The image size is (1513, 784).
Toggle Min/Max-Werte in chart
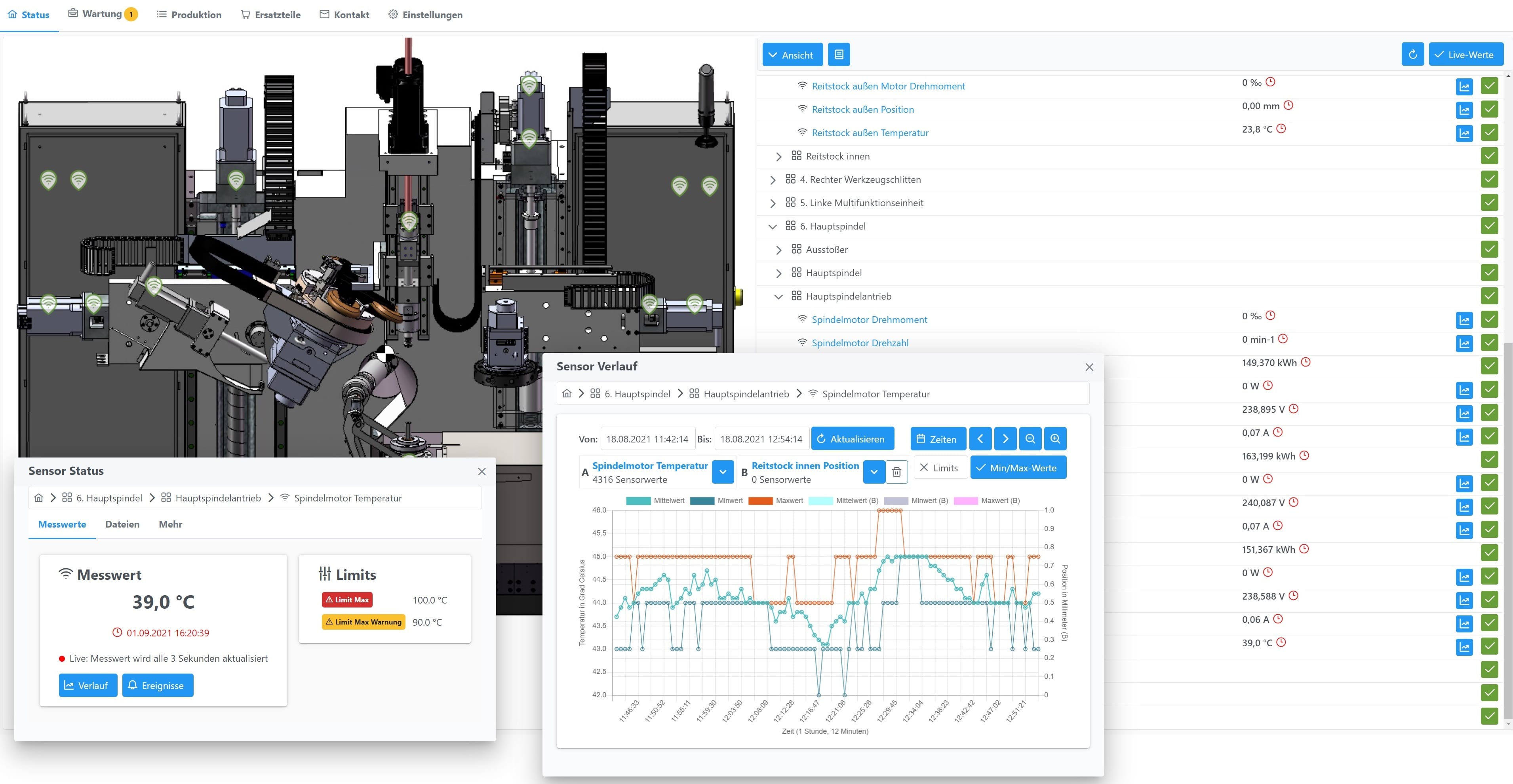click(x=1018, y=468)
